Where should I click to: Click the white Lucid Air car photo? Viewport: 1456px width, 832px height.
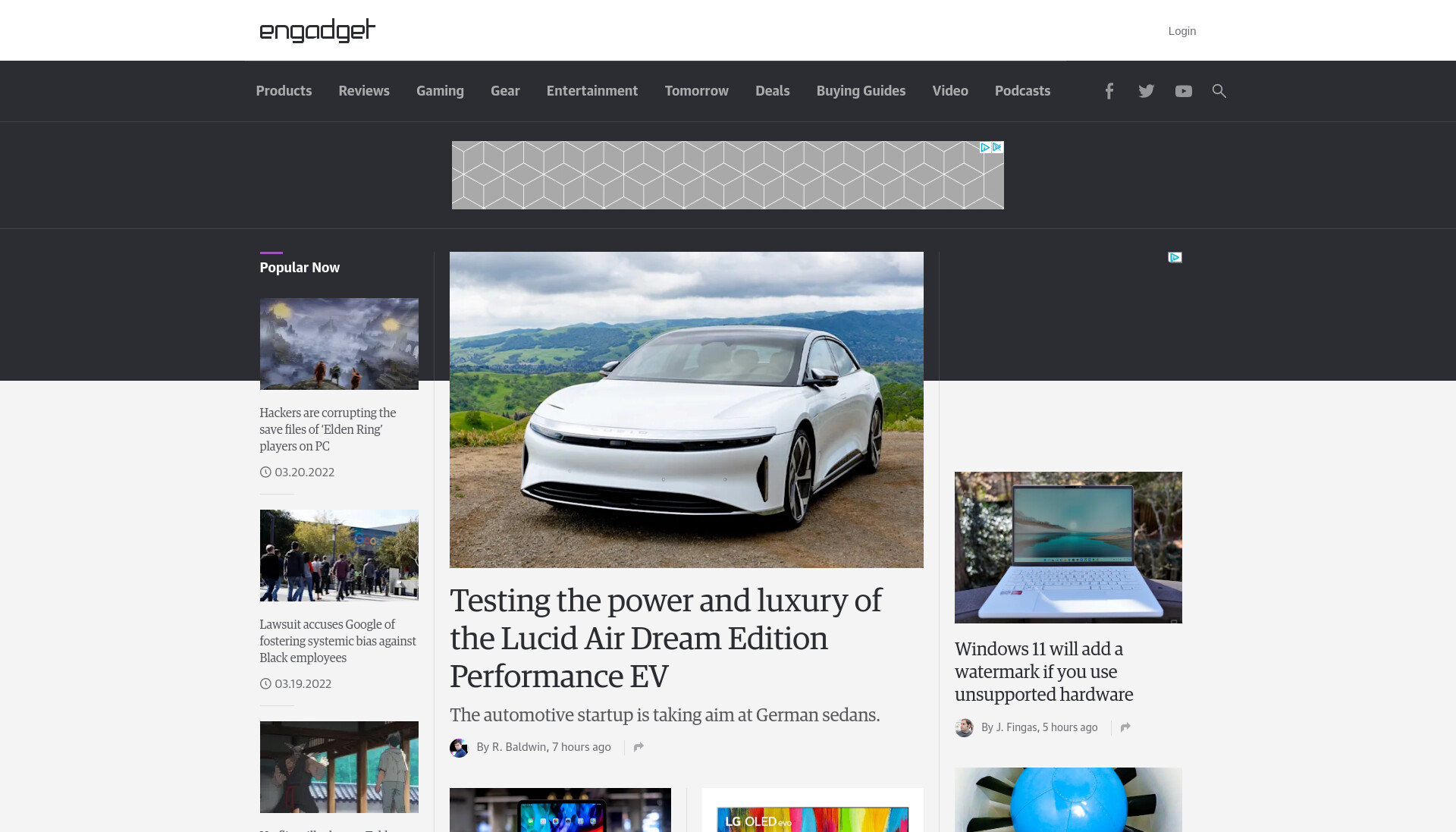(686, 410)
